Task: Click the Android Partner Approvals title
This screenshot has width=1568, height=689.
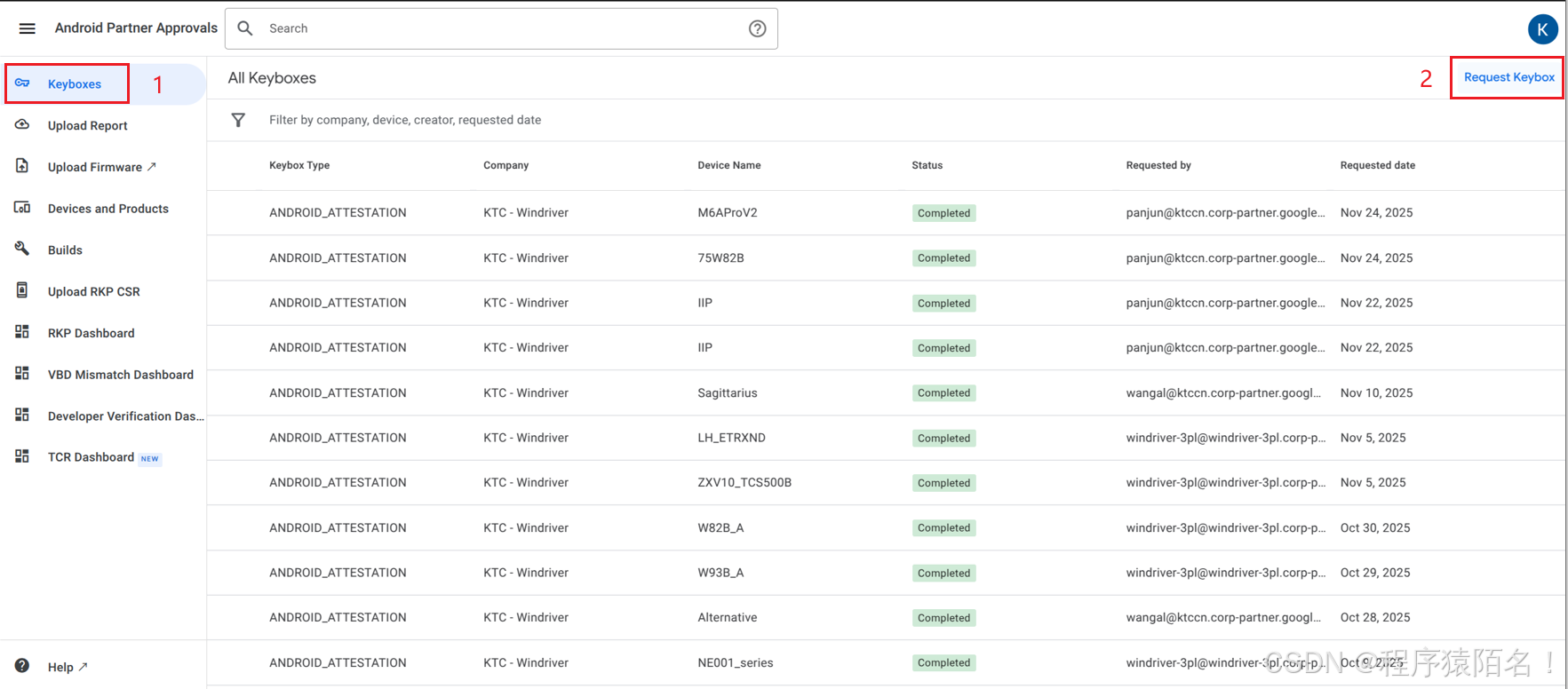Action: 136,28
